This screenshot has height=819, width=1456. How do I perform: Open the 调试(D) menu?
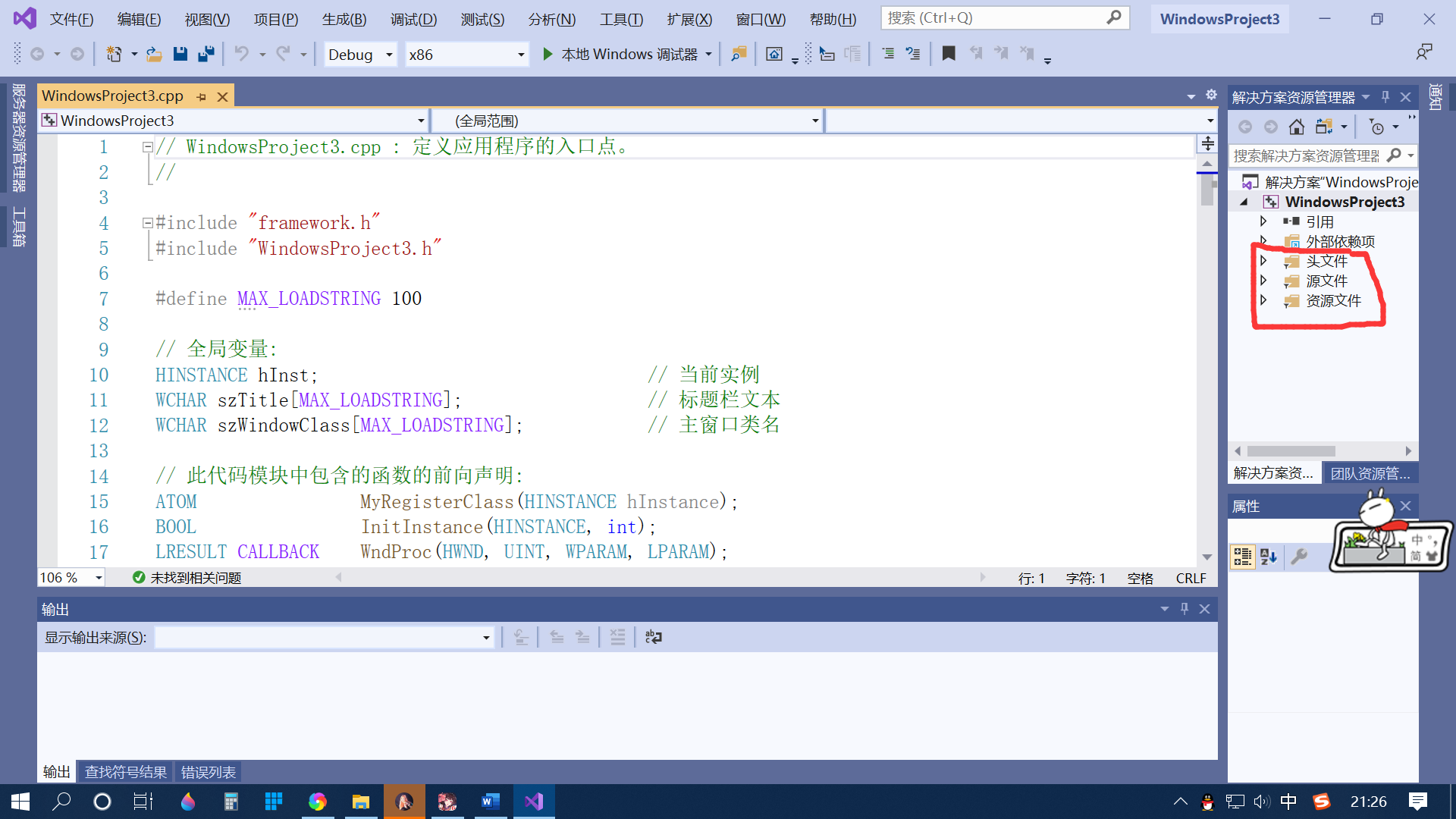click(x=413, y=19)
